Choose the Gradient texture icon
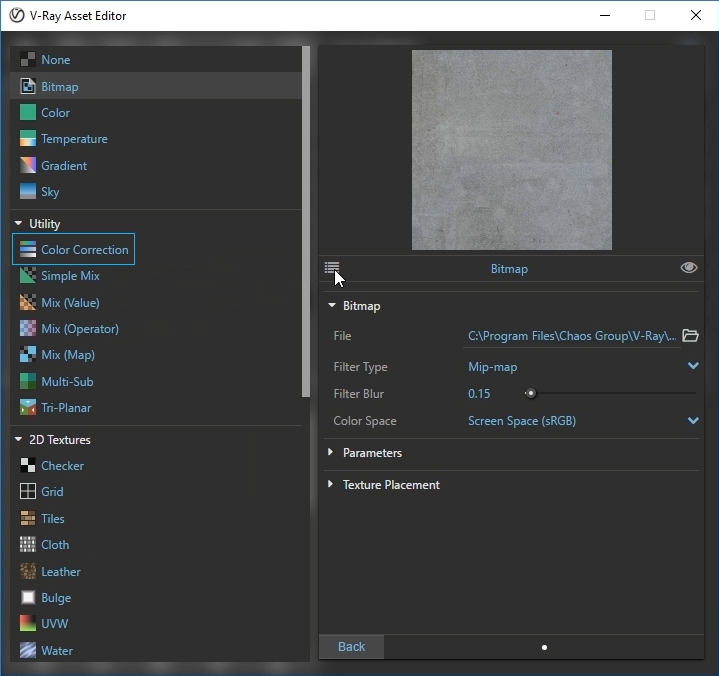Image resolution: width=719 pixels, height=676 pixels. [x=28, y=166]
